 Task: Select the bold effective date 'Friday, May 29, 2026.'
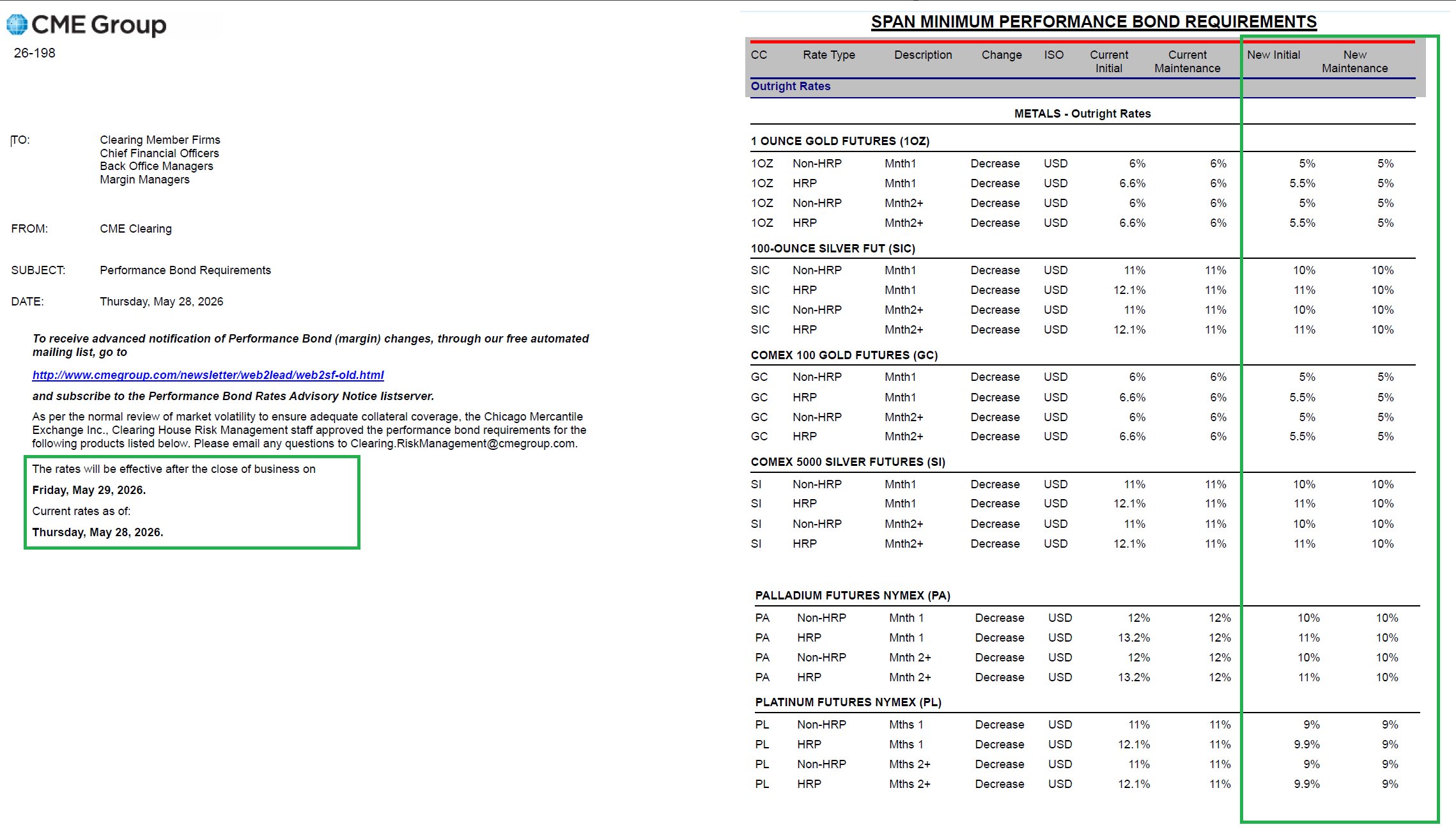[89, 490]
